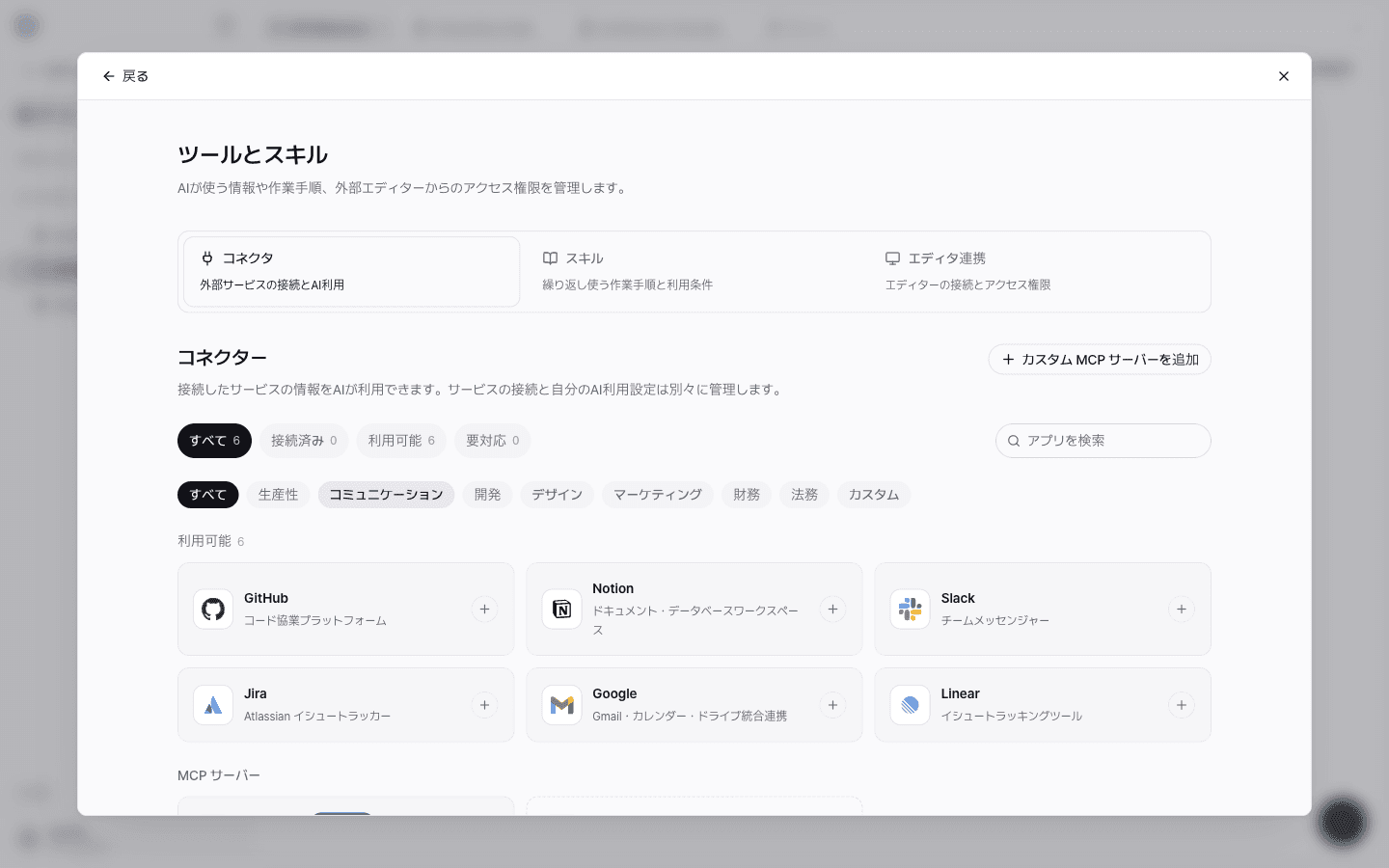The height and width of the screenshot is (868, 1389).
Task: Click the Google card title
Action: tap(614, 693)
